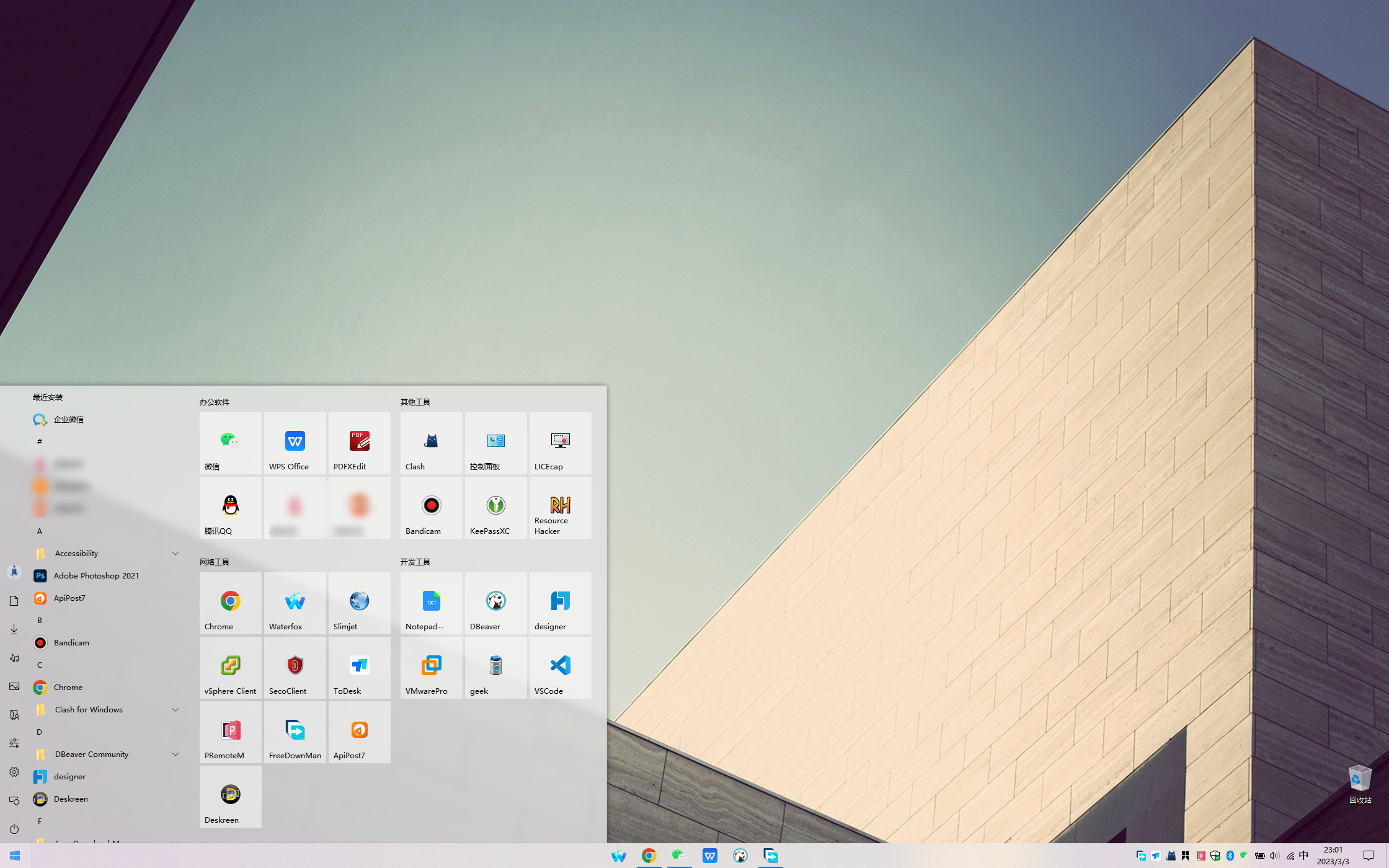
Task: Open the Pictures folder from Start sidebar
Action: tap(14, 686)
